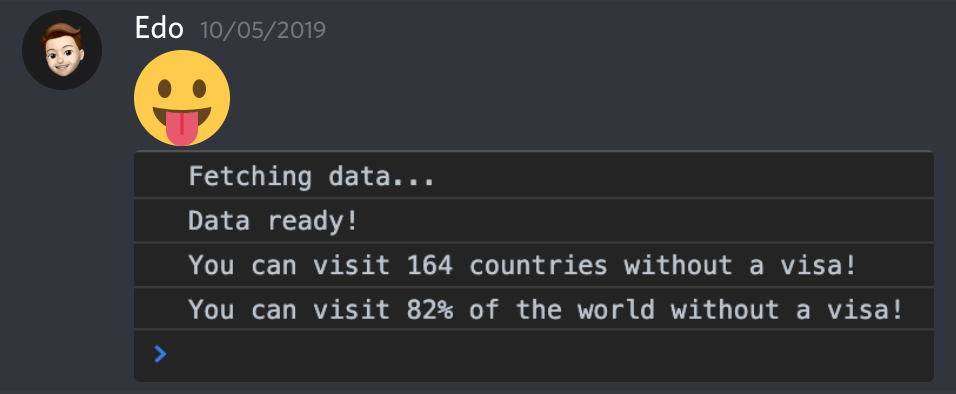Open Edo's profile avatar

(x=62, y=50)
